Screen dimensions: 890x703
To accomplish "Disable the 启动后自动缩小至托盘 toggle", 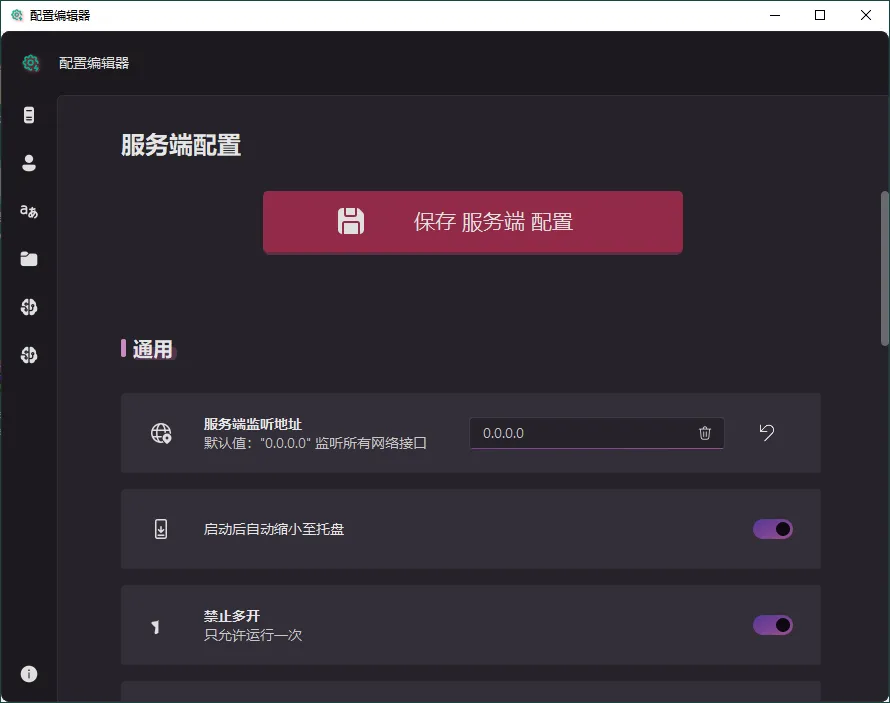I will (x=772, y=529).
